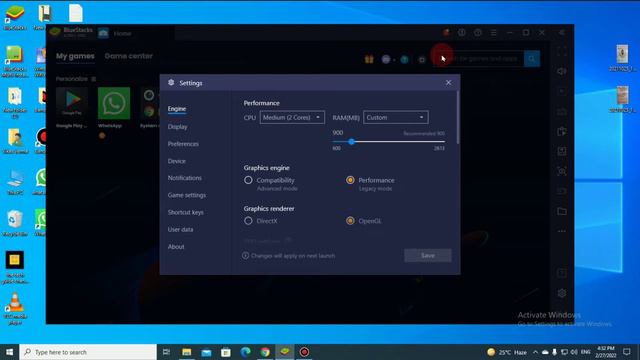Open the BlueStacks hamburger menu
This screenshot has width=640, height=360.
pyautogui.click(x=493, y=32)
